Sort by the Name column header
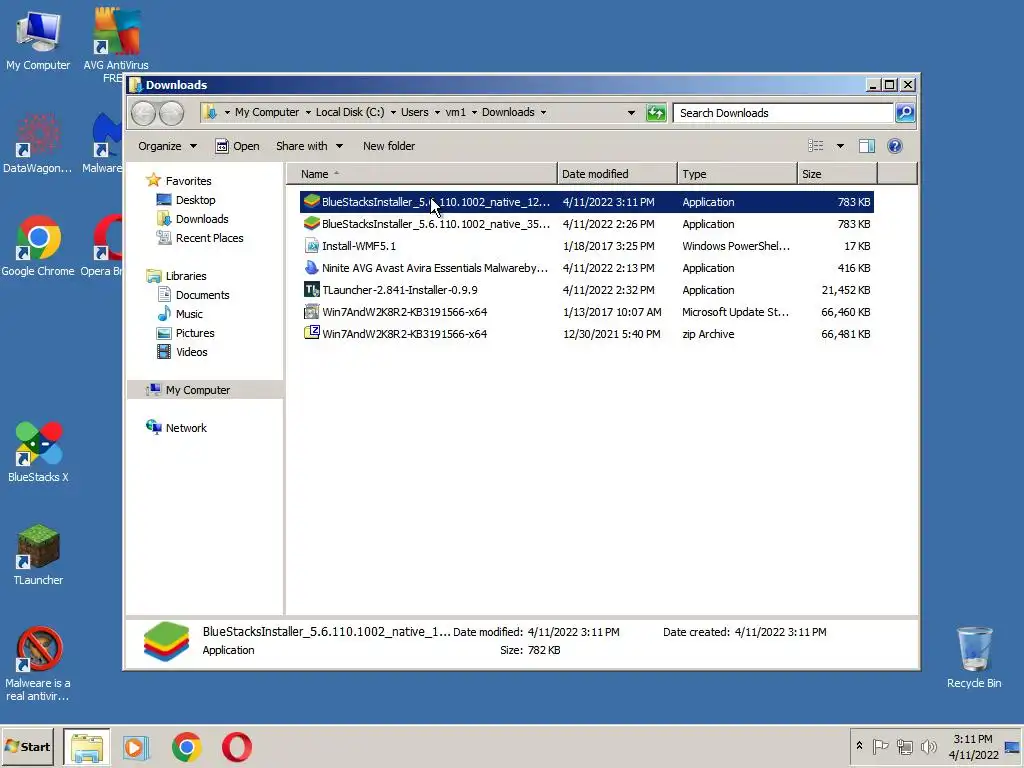This screenshot has height=768, width=1024. [422, 174]
